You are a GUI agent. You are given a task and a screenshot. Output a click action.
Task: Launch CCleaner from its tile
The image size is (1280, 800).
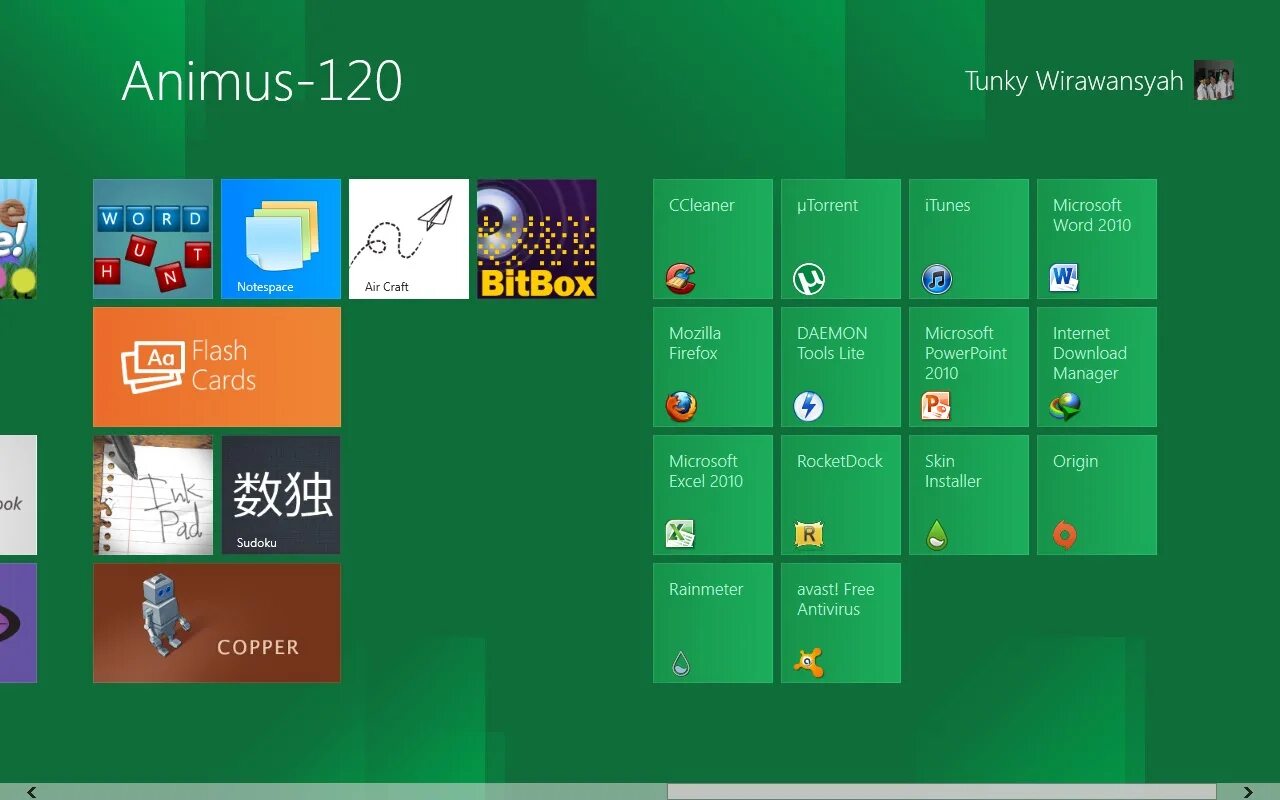tap(713, 239)
